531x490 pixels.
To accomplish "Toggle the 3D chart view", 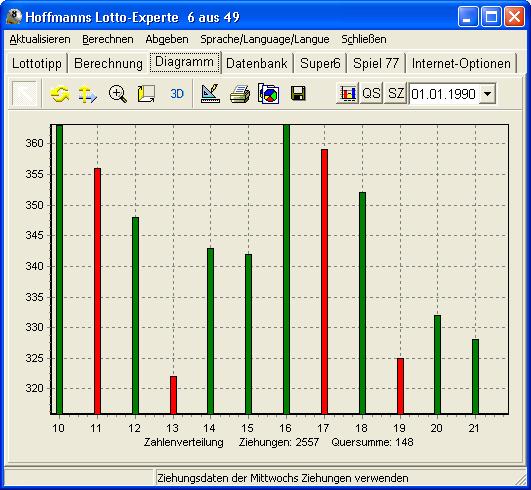I will tap(177, 94).
